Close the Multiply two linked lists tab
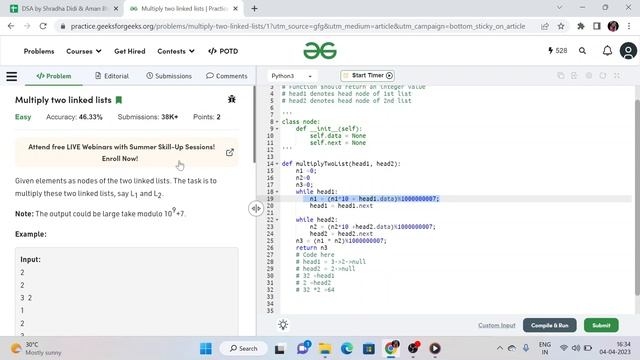The width and height of the screenshot is (640, 360). 236,9
